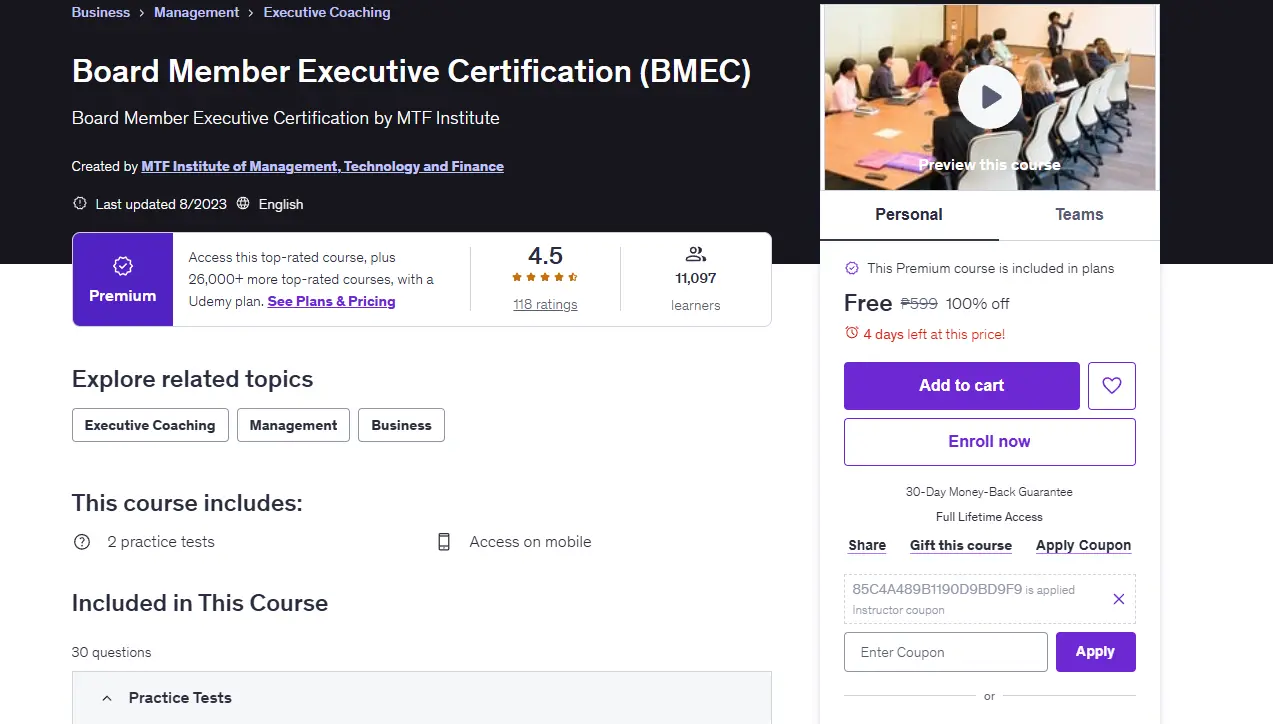Click the question mark practice tests icon
The image size is (1273, 724).
82,542
